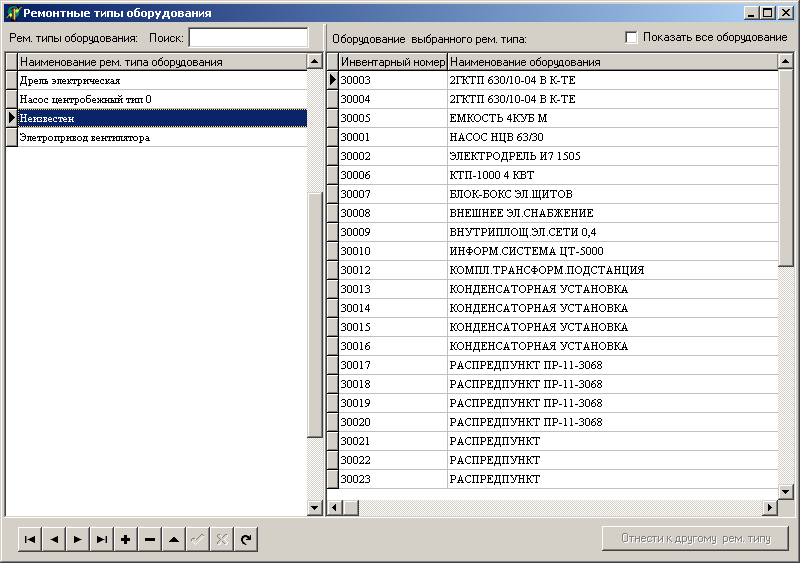Delete record with minus navigator button
The width and height of the screenshot is (800, 563).
point(150,539)
